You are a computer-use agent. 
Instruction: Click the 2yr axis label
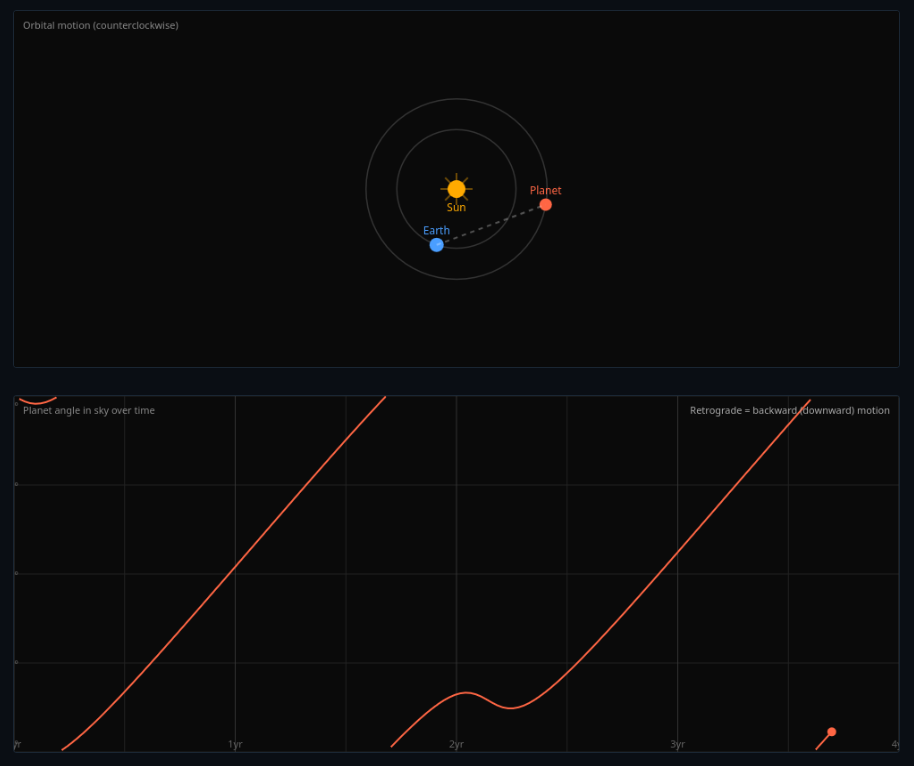(456, 744)
